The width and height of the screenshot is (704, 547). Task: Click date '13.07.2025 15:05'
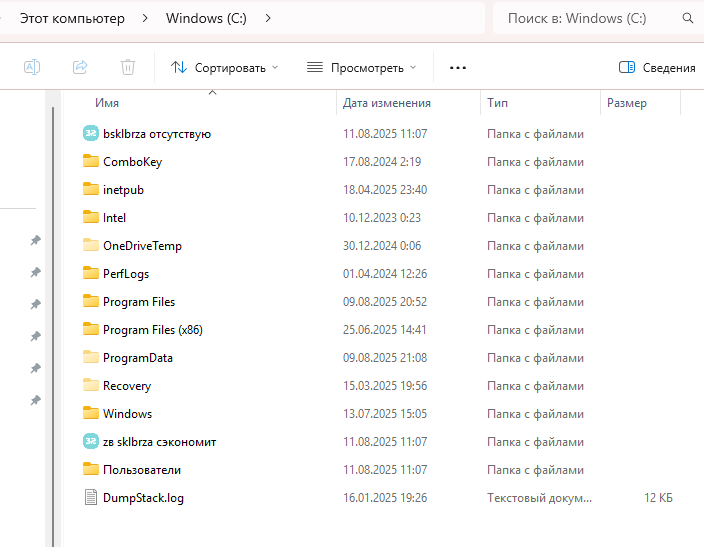point(385,414)
